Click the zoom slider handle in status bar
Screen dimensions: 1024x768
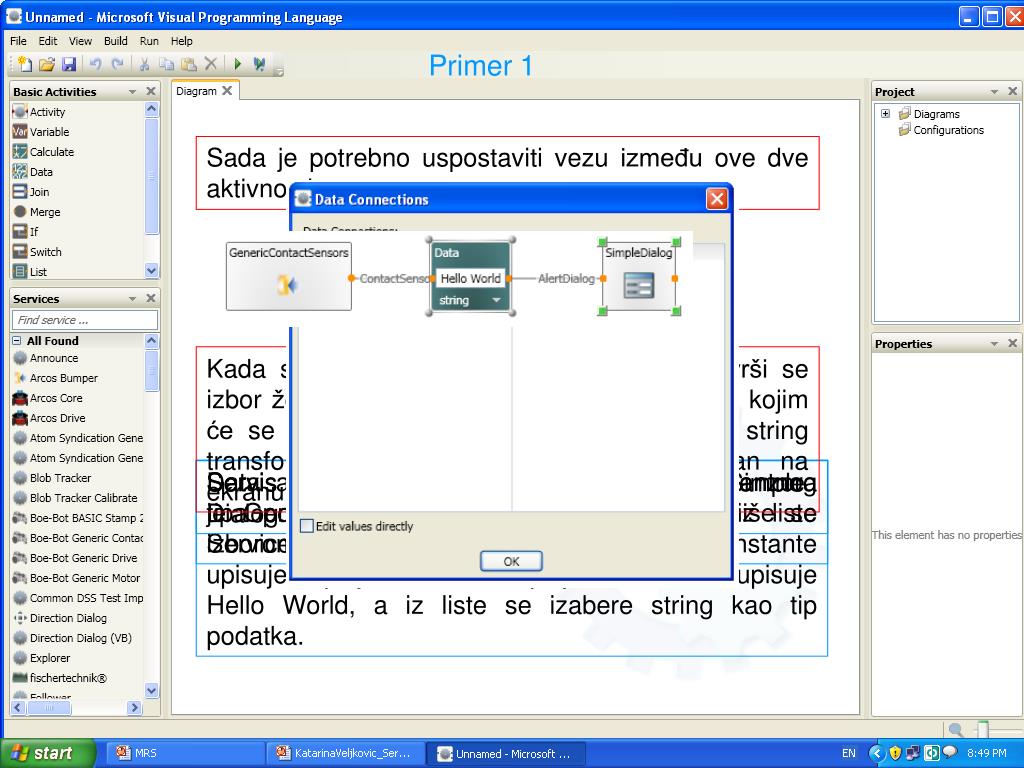(984, 729)
